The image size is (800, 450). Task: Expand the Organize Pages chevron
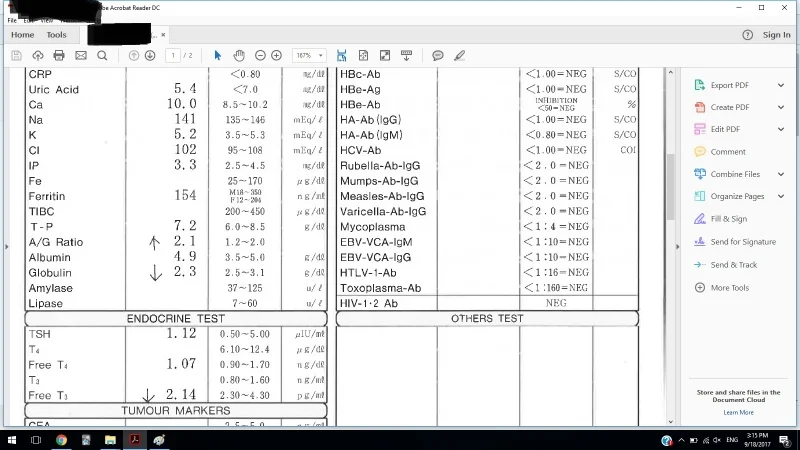(x=781, y=196)
